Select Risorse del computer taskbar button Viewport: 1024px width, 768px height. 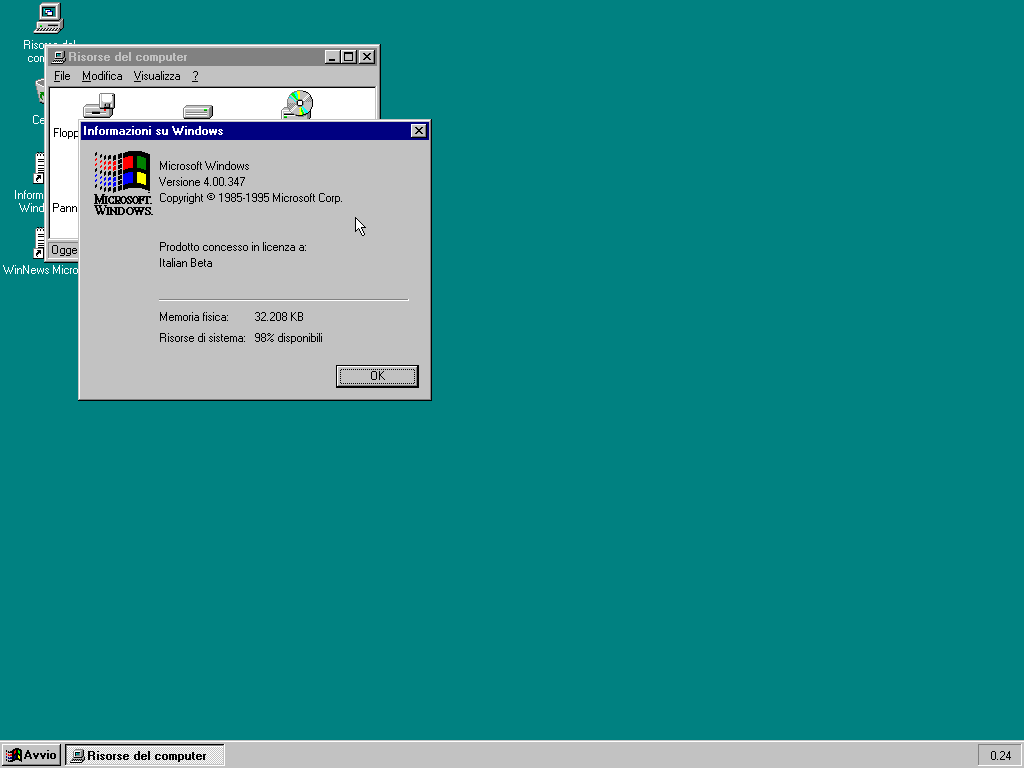145,755
